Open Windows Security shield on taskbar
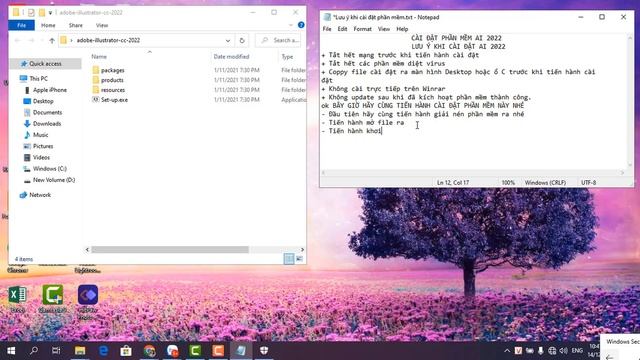640x360 pixels. pos(264,351)
